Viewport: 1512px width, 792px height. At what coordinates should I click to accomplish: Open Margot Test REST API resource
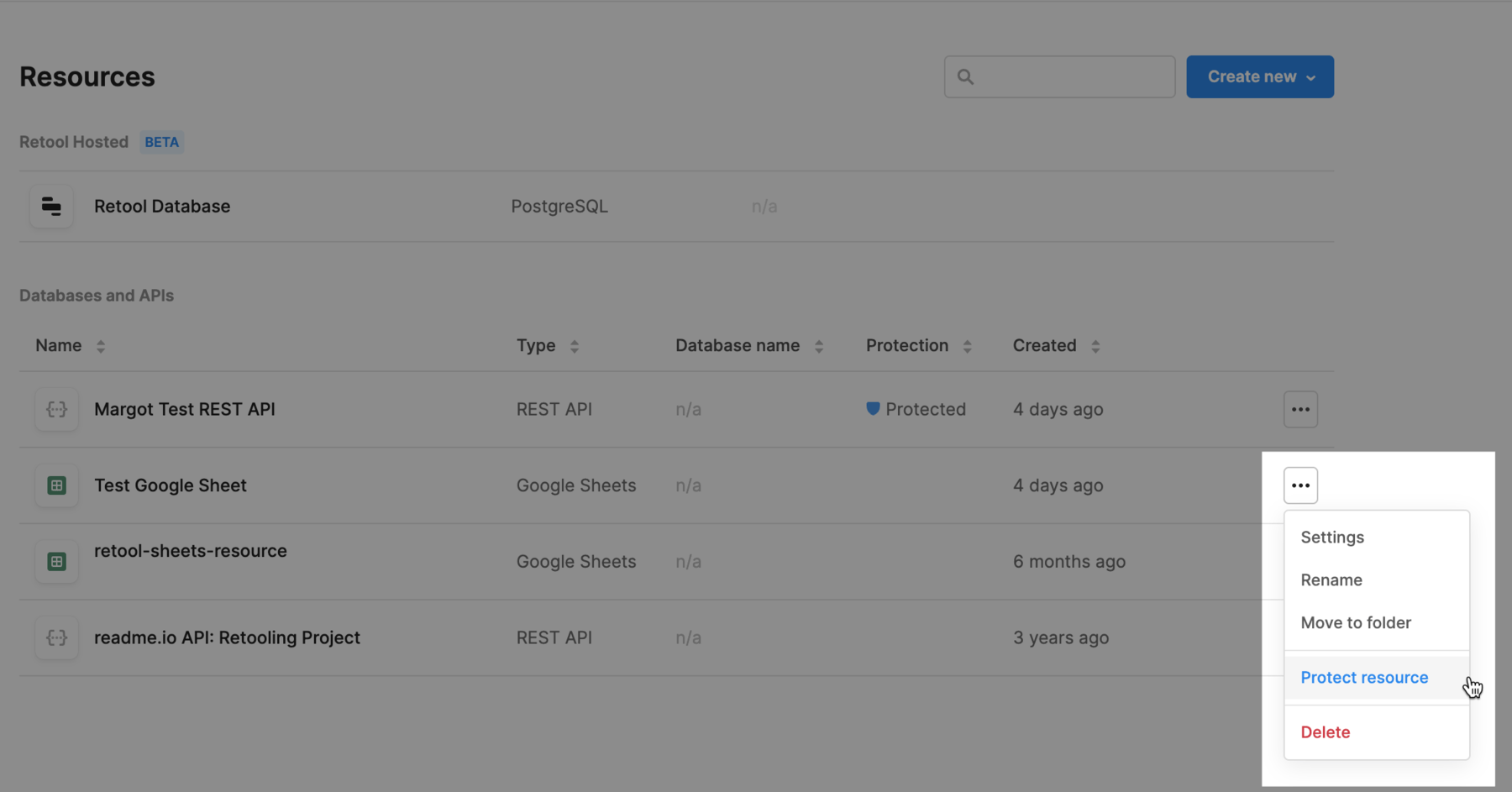[185, 410]
